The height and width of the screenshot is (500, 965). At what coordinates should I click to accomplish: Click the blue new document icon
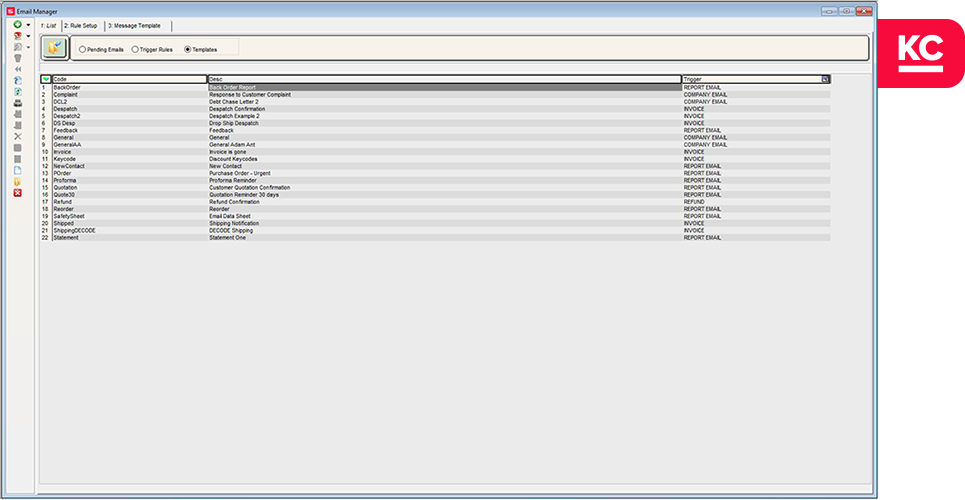coord(18,170)
